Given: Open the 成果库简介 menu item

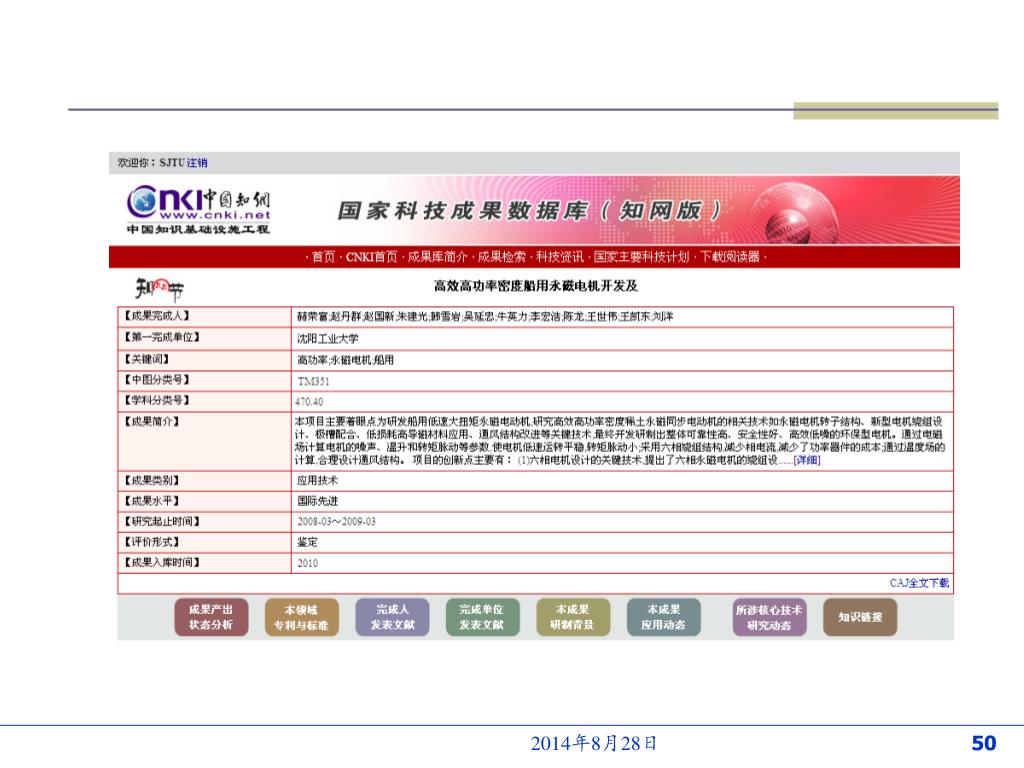Looking at the screenshot, I should click(437, 257).
